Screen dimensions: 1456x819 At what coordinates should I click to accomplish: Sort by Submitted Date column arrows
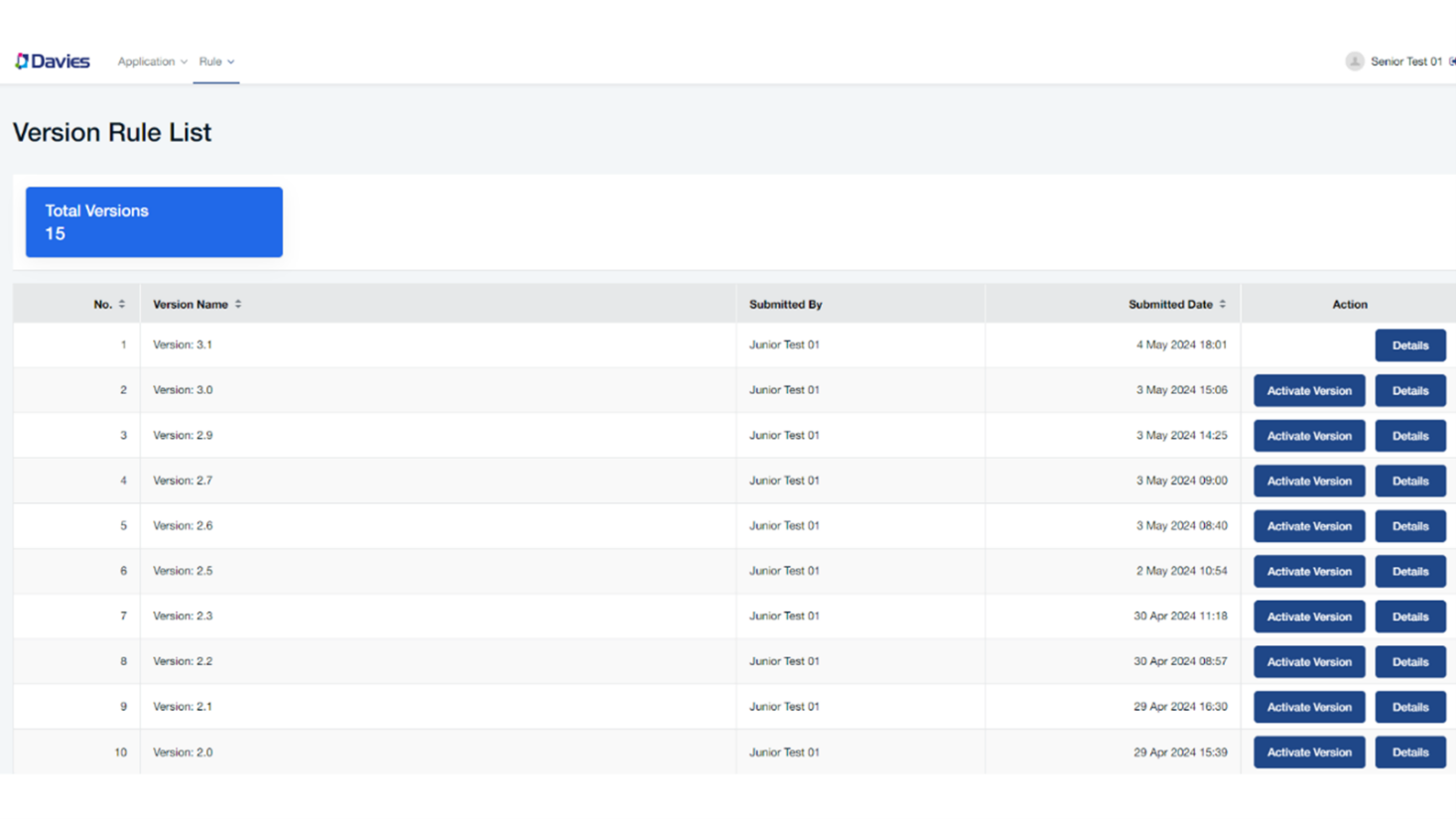click(1222, 305)
